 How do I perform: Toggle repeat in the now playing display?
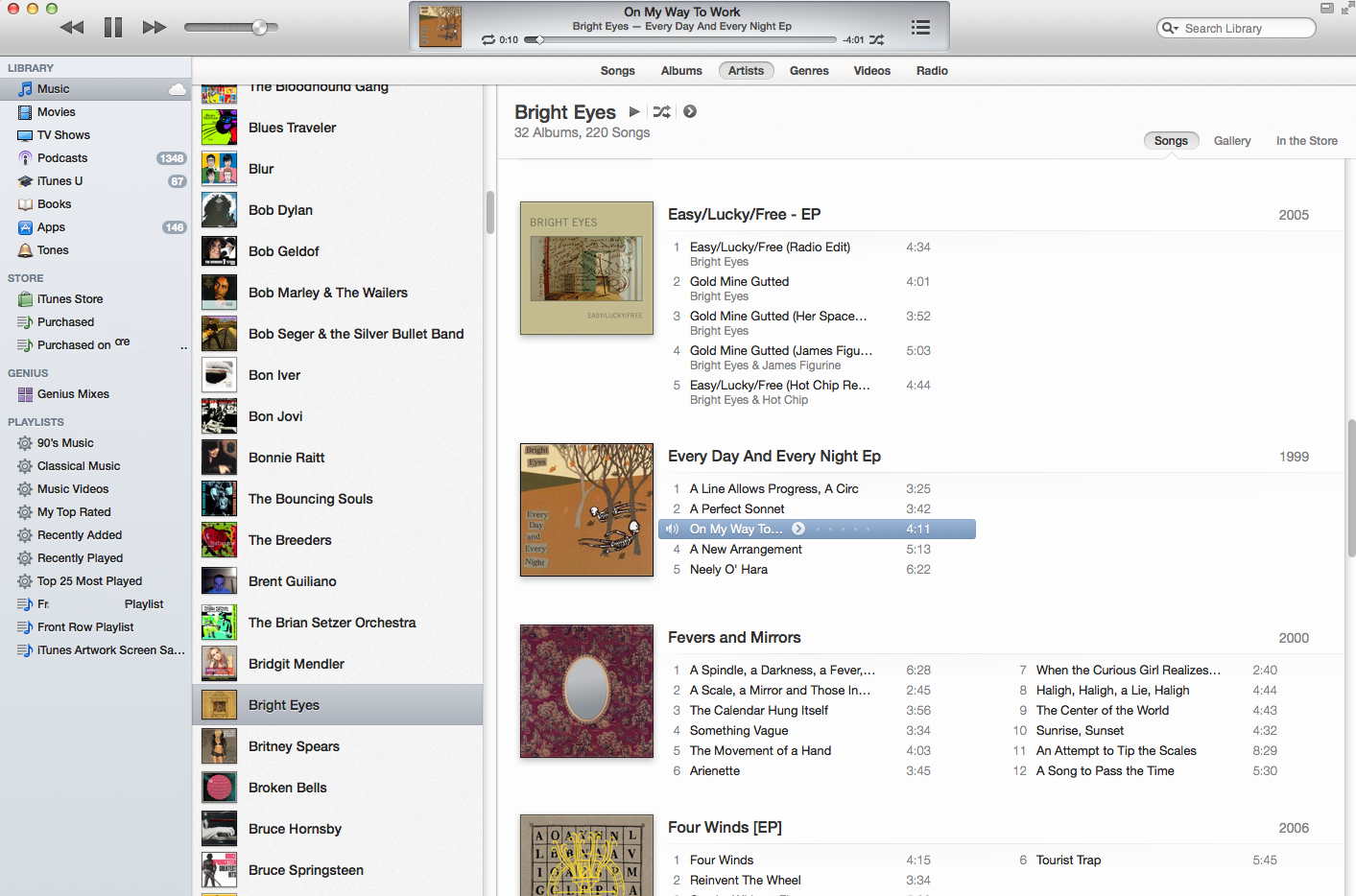tap(488, 39)
